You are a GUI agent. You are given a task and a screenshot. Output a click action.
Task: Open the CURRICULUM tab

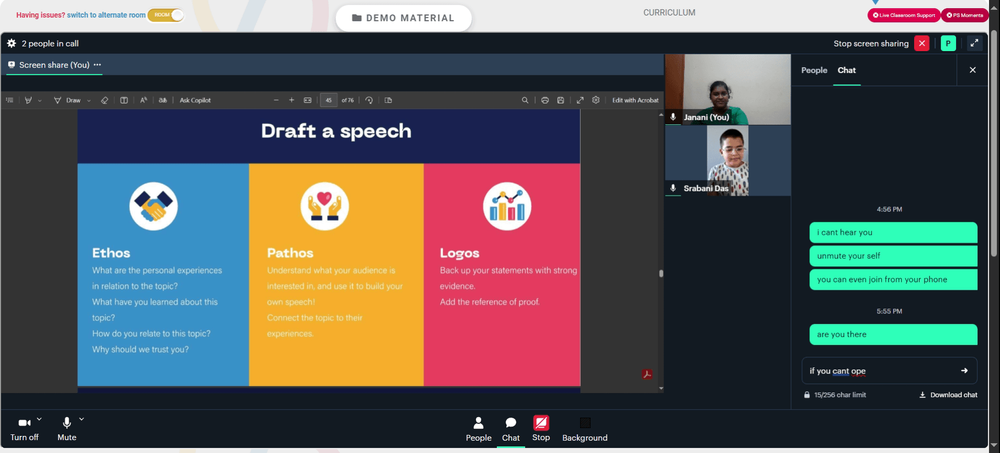[669, 13]
